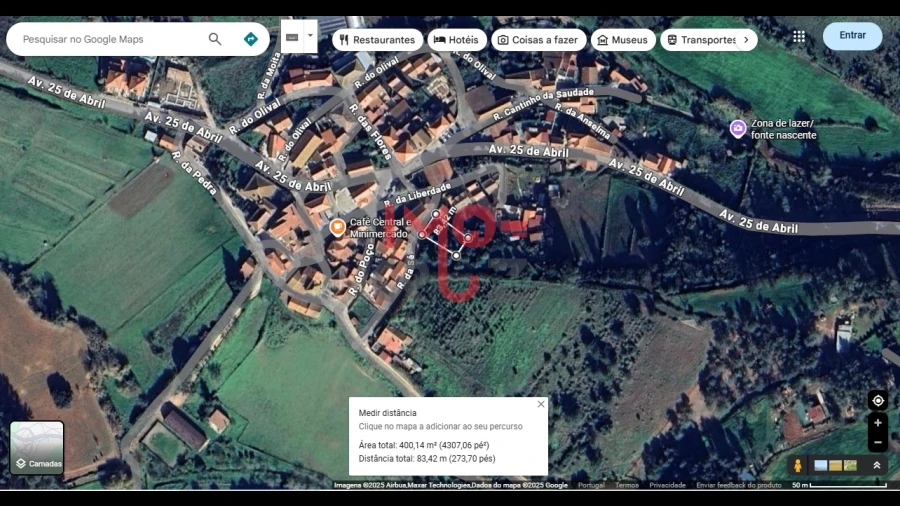
Task: Toggle the Camadas layers view
Action: pyautogui.click(x=37, y=447)
